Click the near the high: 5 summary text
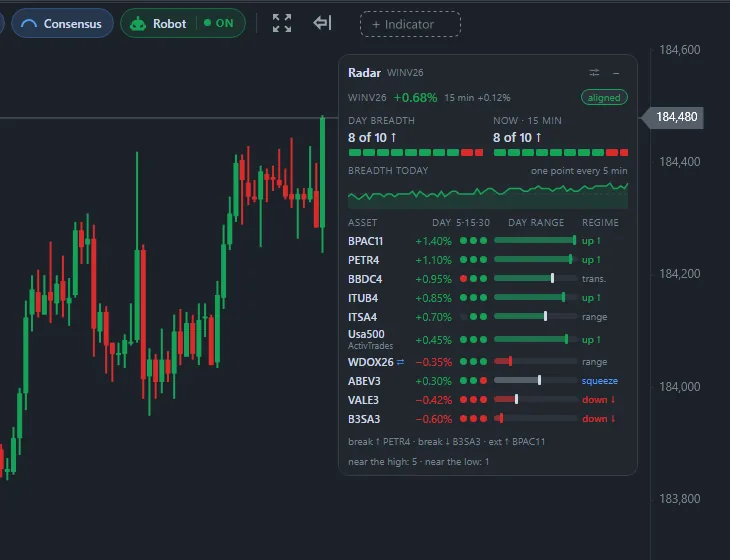 point(382,462)
